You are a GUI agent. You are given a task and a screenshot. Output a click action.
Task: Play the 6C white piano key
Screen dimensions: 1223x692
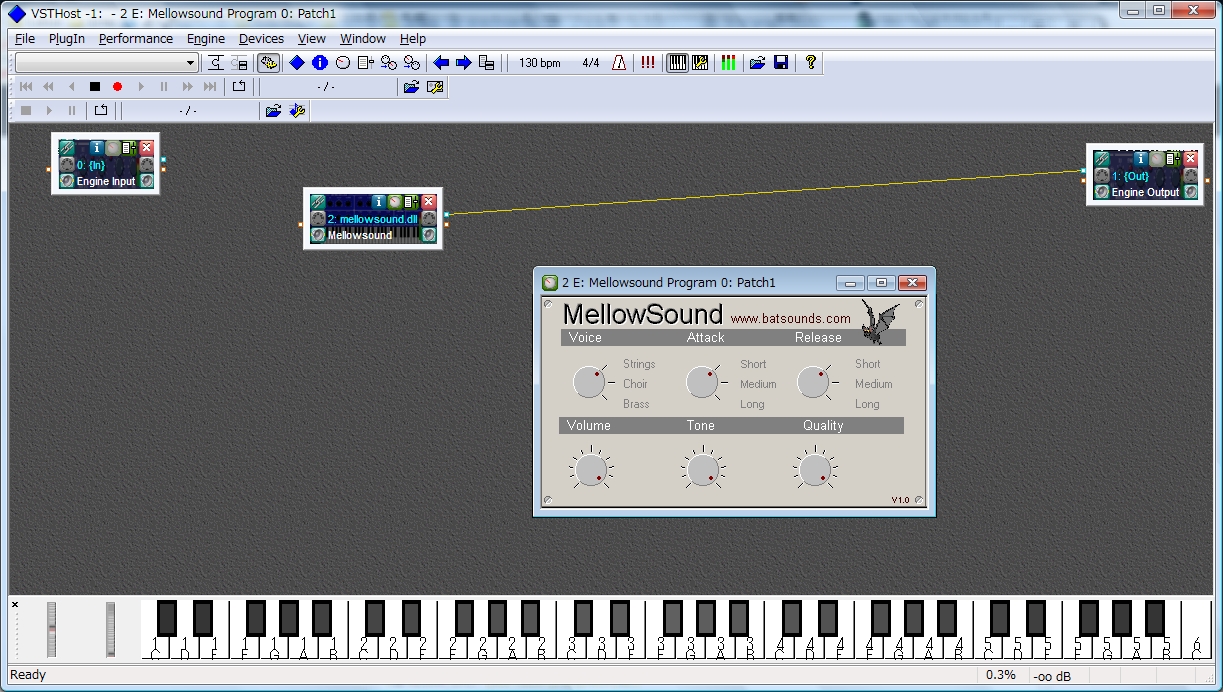point(1196,629)
